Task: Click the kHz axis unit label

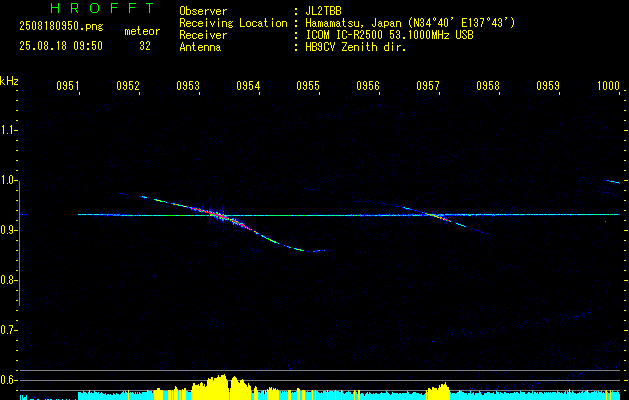Action: 9,81
